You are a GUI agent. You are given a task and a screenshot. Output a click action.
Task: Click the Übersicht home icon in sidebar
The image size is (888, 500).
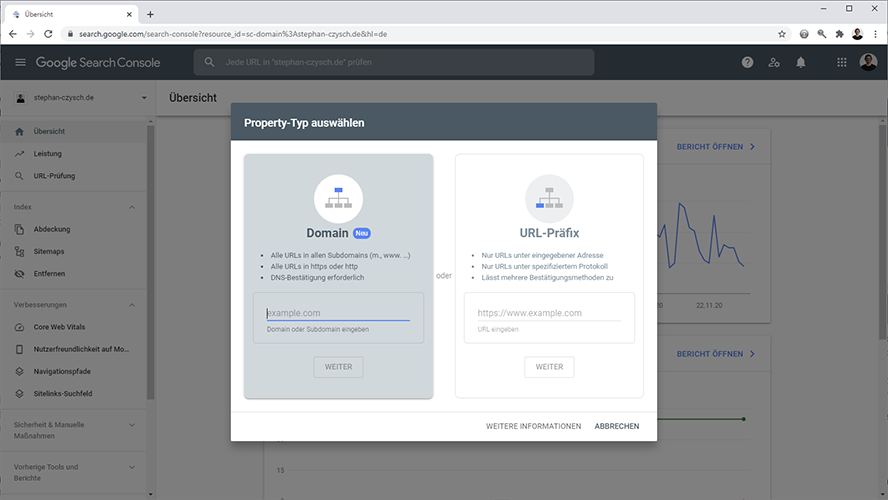19,131
